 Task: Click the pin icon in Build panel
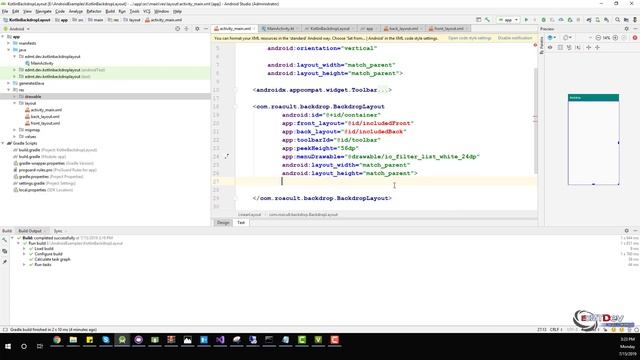pos(4,262)
